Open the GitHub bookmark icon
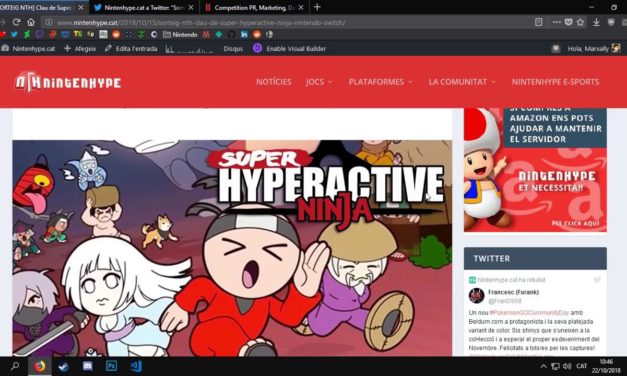Viewport: 627px width, 376px height. [x=231, y=34]
